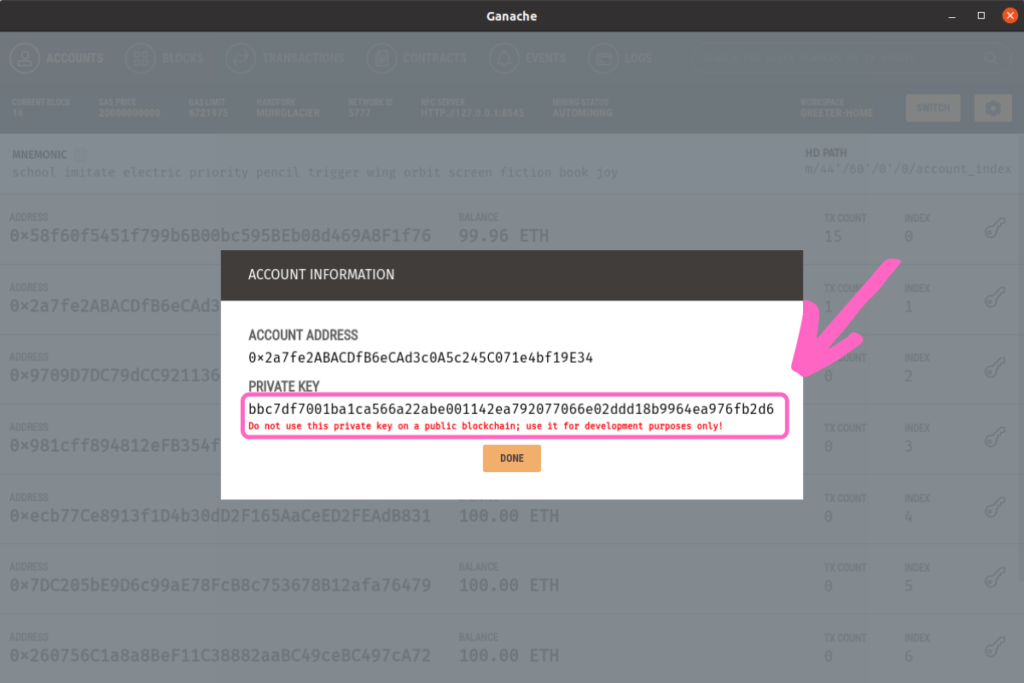Viewport: 1024px width, 683px height.
Task: Minimize the Ganache window
Action: [x=952, y=16]
